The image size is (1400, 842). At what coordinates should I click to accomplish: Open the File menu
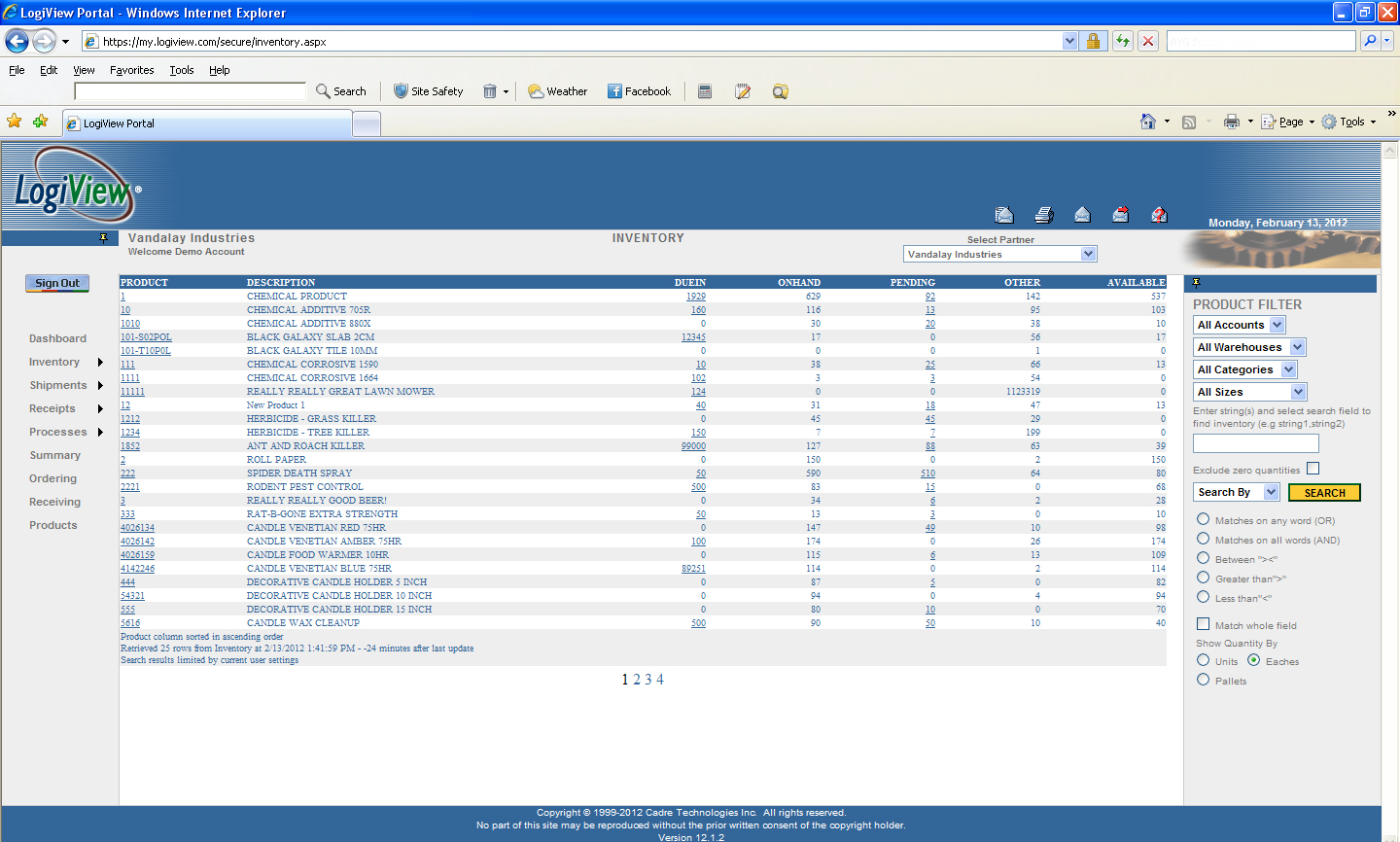(17, 70)
